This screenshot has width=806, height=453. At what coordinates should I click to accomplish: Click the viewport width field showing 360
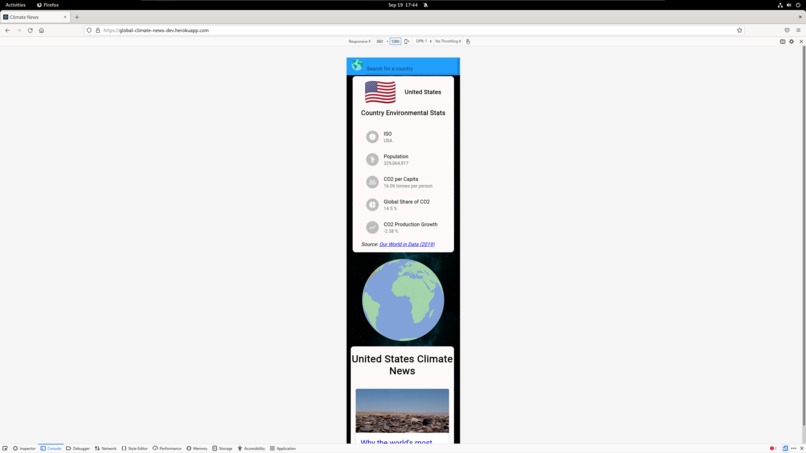[380, 41]
